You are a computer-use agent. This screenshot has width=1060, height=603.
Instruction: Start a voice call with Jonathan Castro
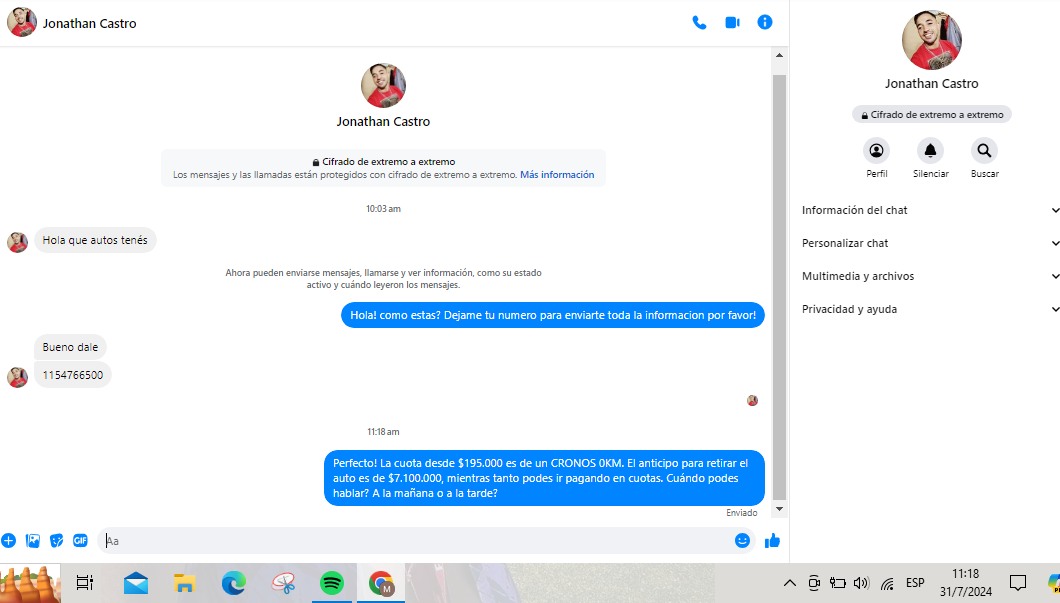coord(699,22)
